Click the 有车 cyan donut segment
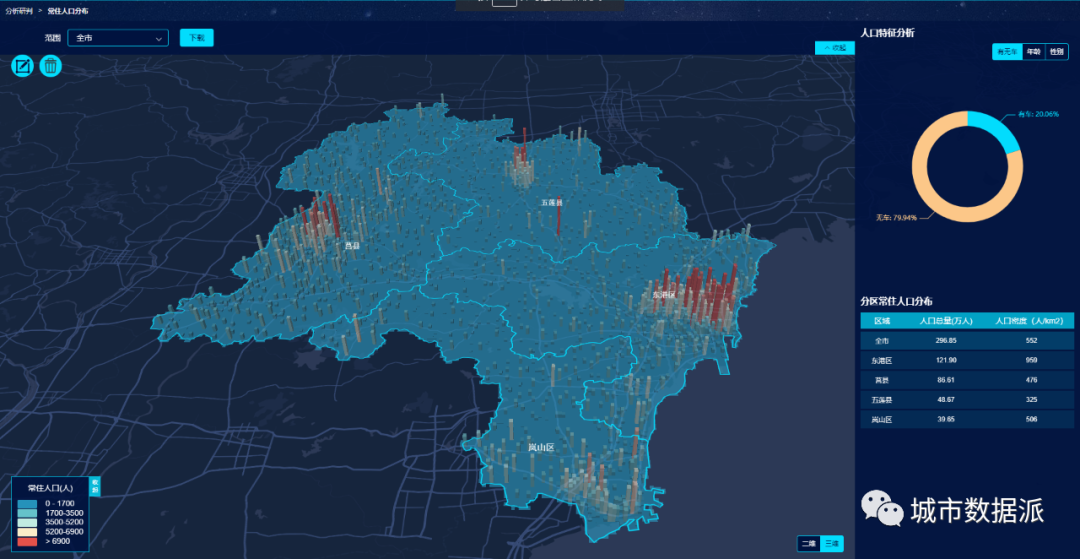 click(999, 129)
